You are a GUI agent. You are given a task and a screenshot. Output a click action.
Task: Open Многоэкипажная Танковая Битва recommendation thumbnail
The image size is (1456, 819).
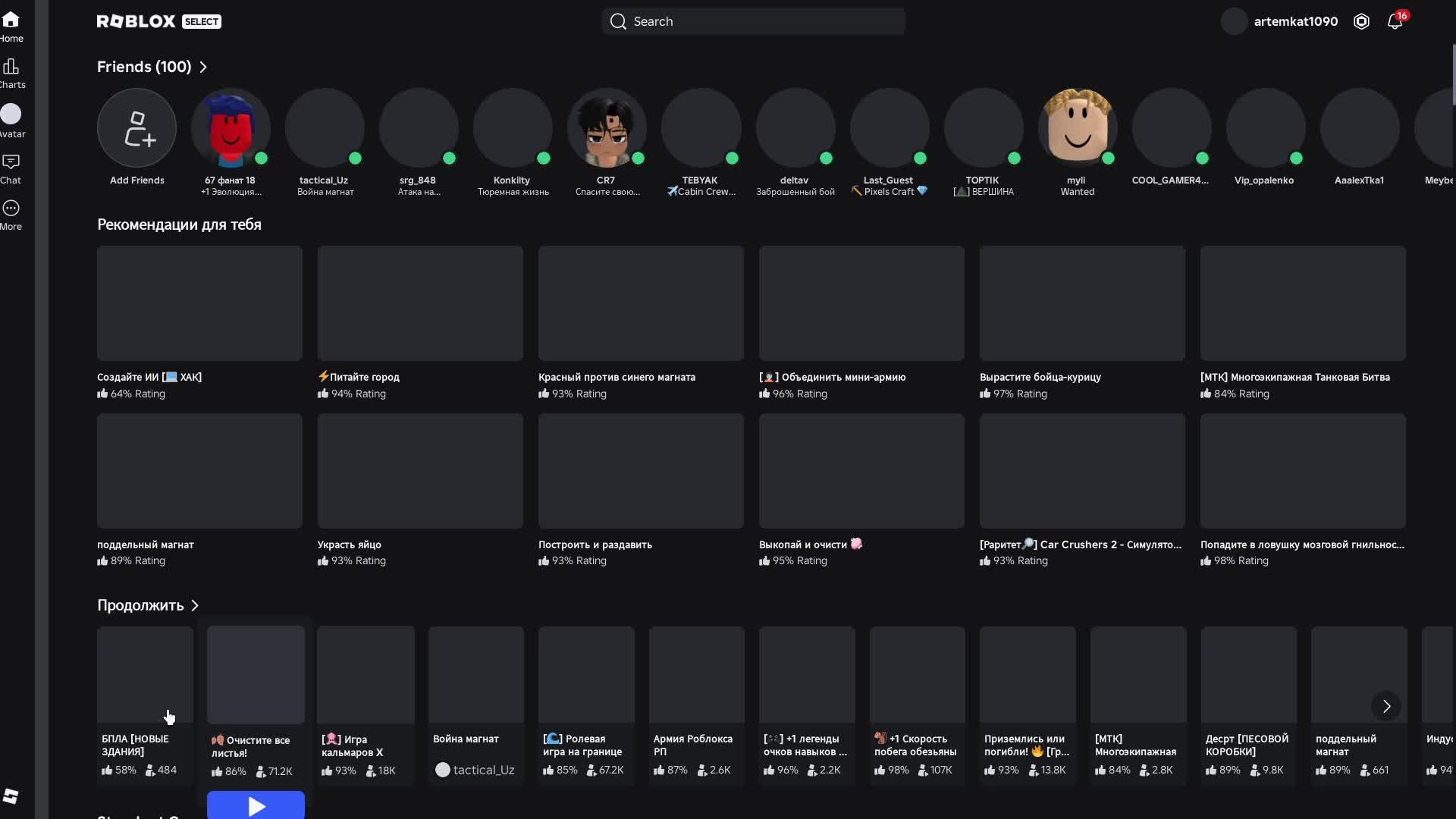[x=1303, y=303]
